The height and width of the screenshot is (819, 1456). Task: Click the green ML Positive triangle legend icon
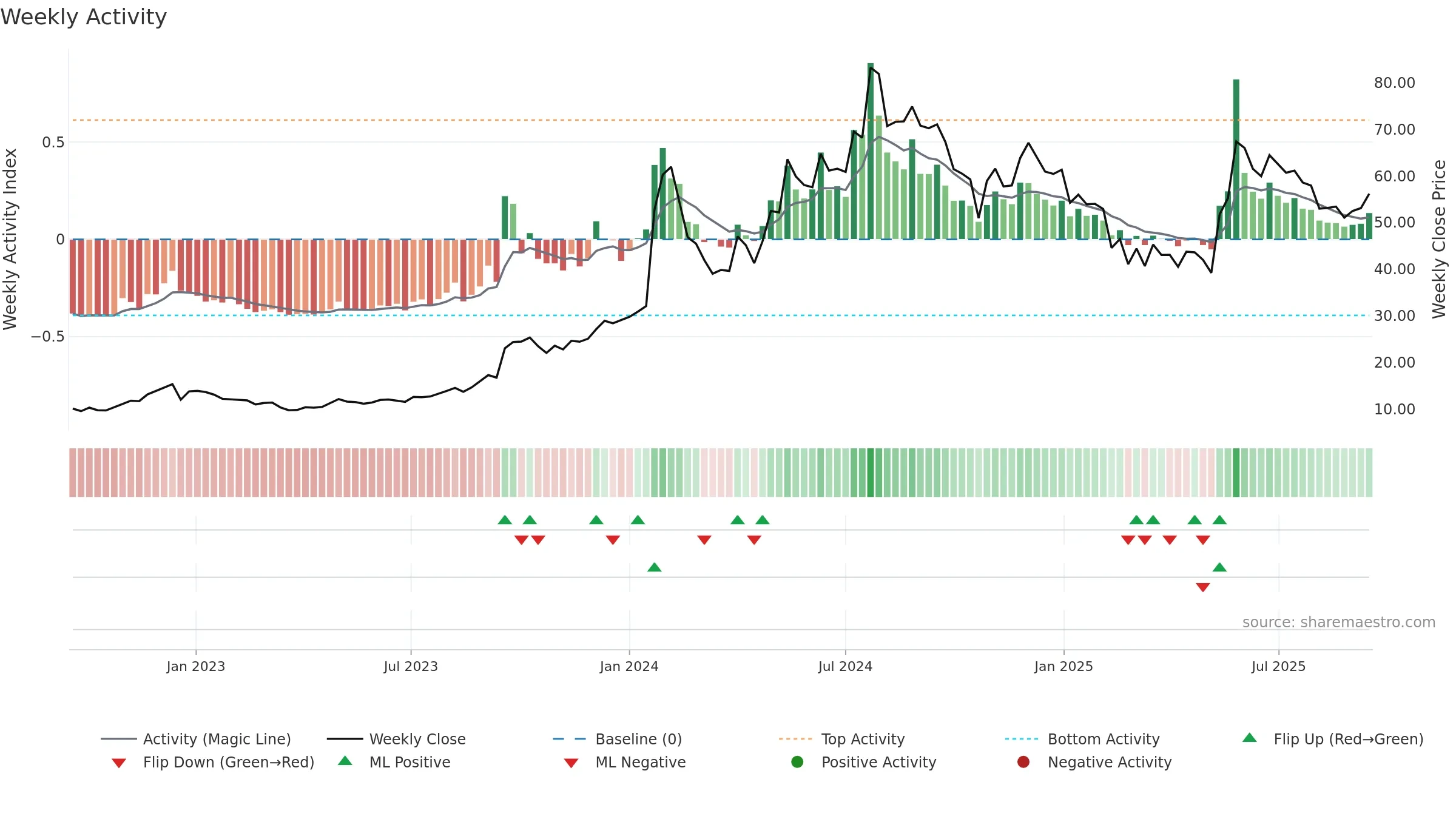pyautogui.click(x=345, y=761)
